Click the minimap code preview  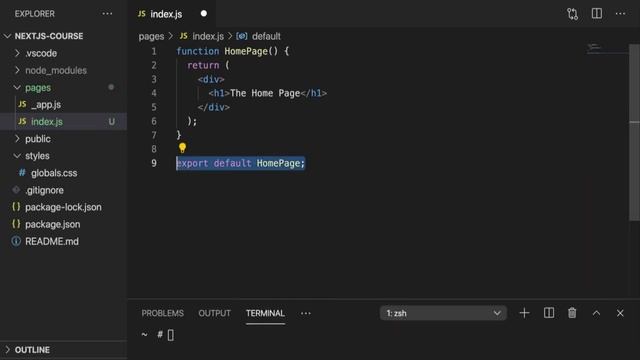594,47
